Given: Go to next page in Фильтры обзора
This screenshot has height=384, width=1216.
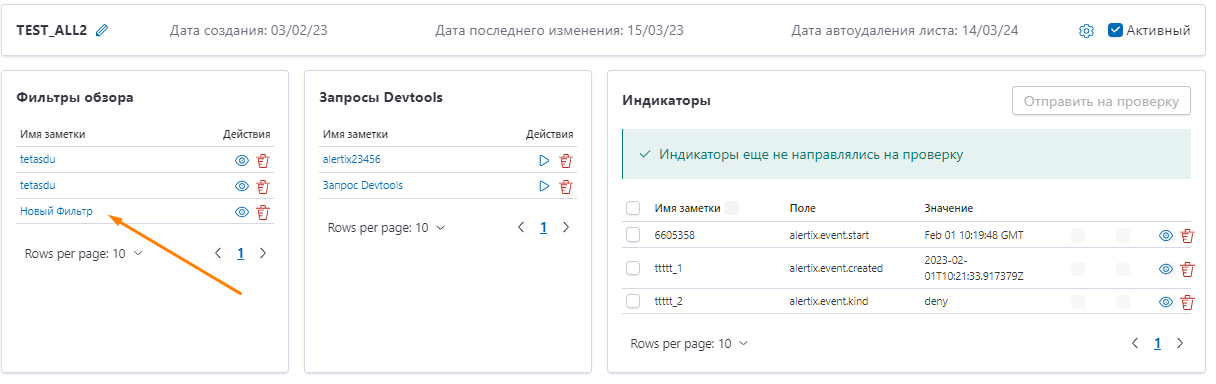Looking at the screenshot, I should [x=263, y=254].
